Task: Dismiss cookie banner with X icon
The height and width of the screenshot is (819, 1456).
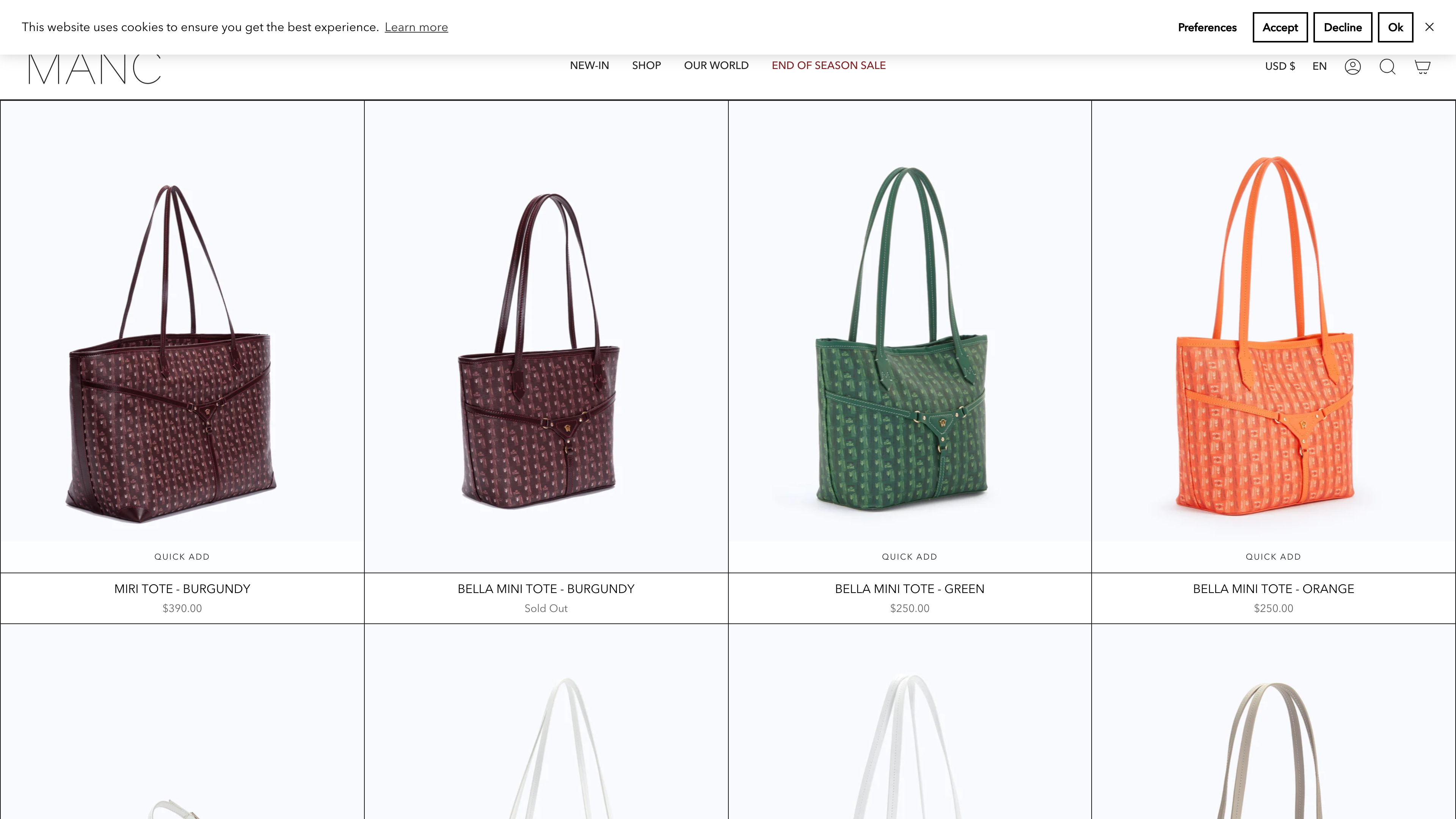Action: [1429, 27]
